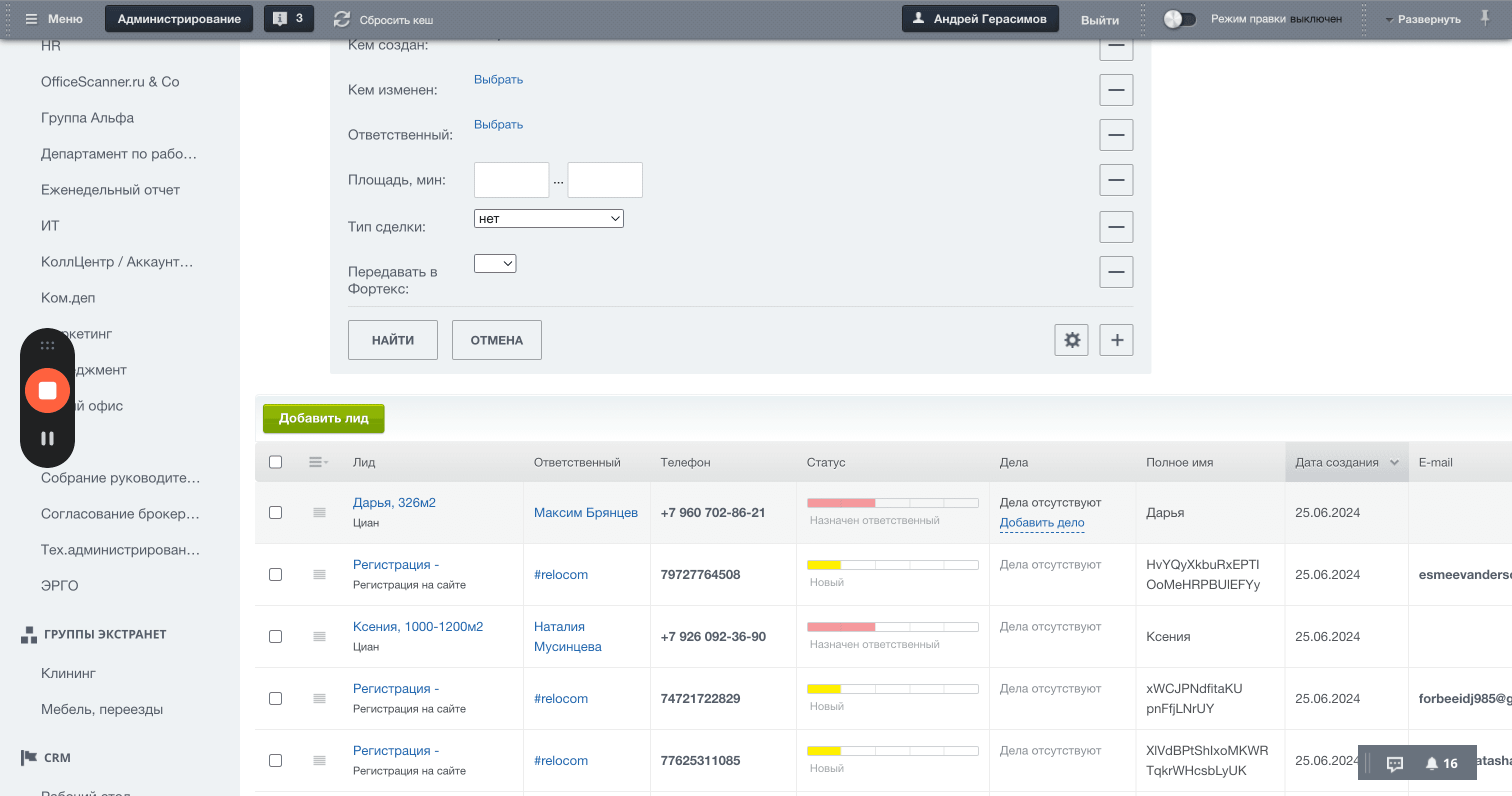This screenshot has height=796, width=1512.
Task: Choose Ответственный via Выбрать link
Action: tap(498, 124)
